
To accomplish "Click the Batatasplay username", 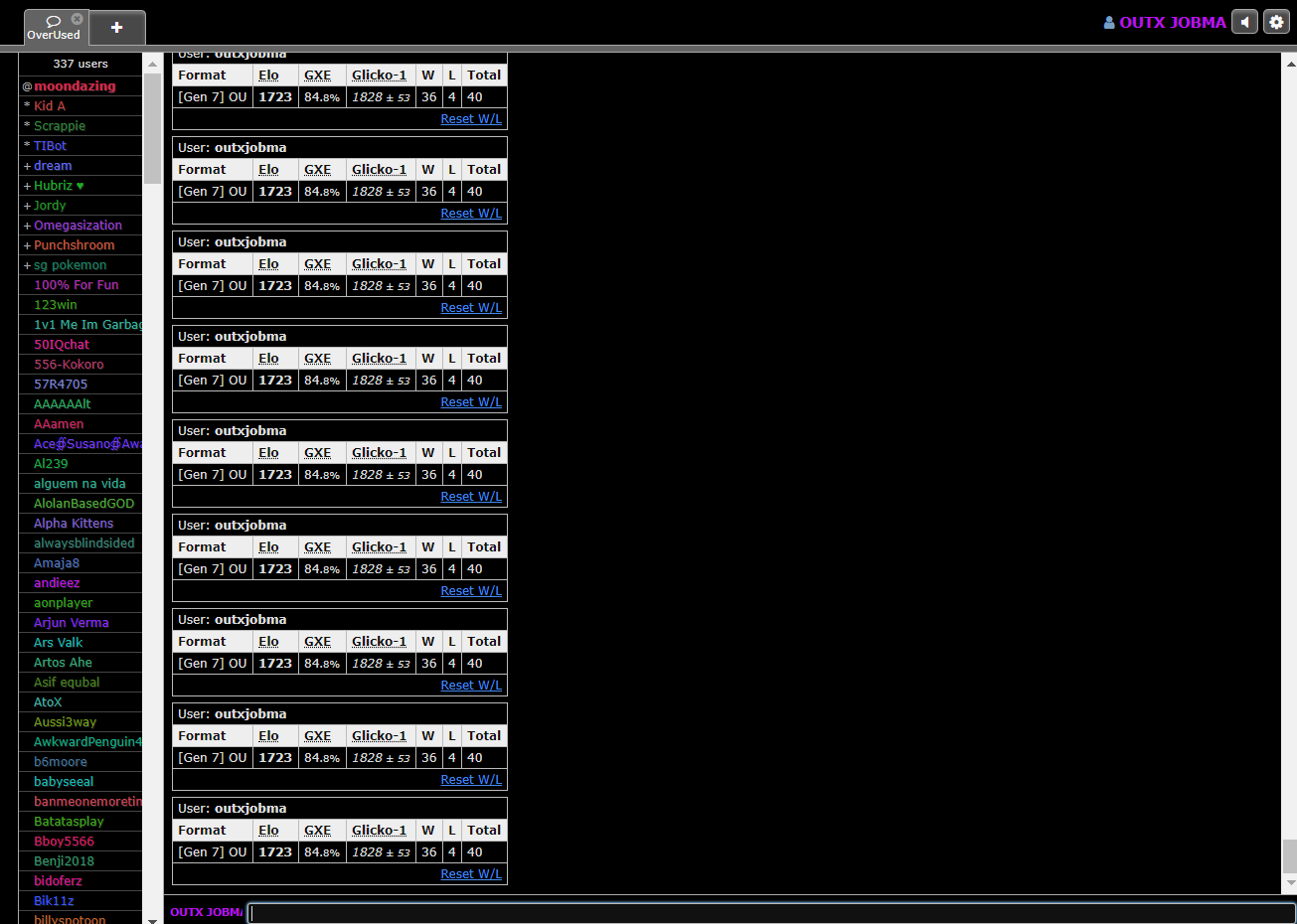I will click(81, 822).
